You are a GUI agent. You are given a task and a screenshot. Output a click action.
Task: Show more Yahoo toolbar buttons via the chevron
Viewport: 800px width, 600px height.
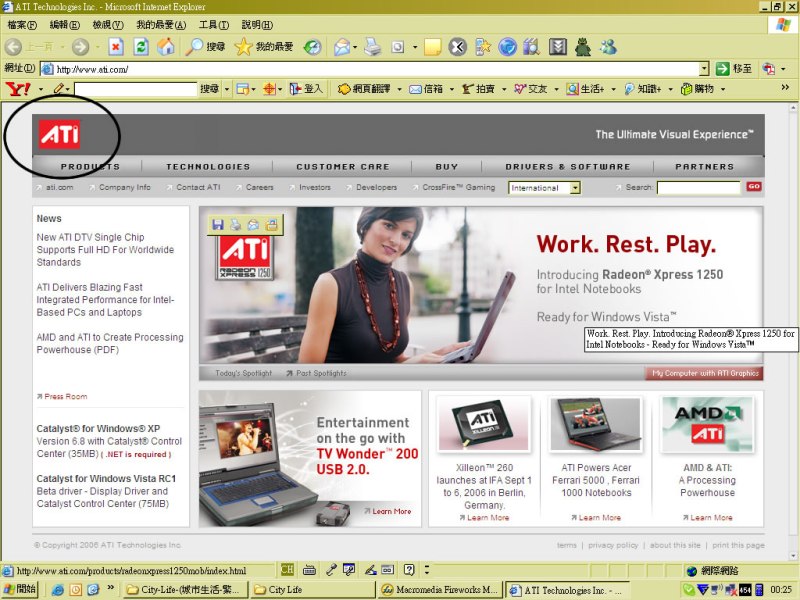click(785, 88)
